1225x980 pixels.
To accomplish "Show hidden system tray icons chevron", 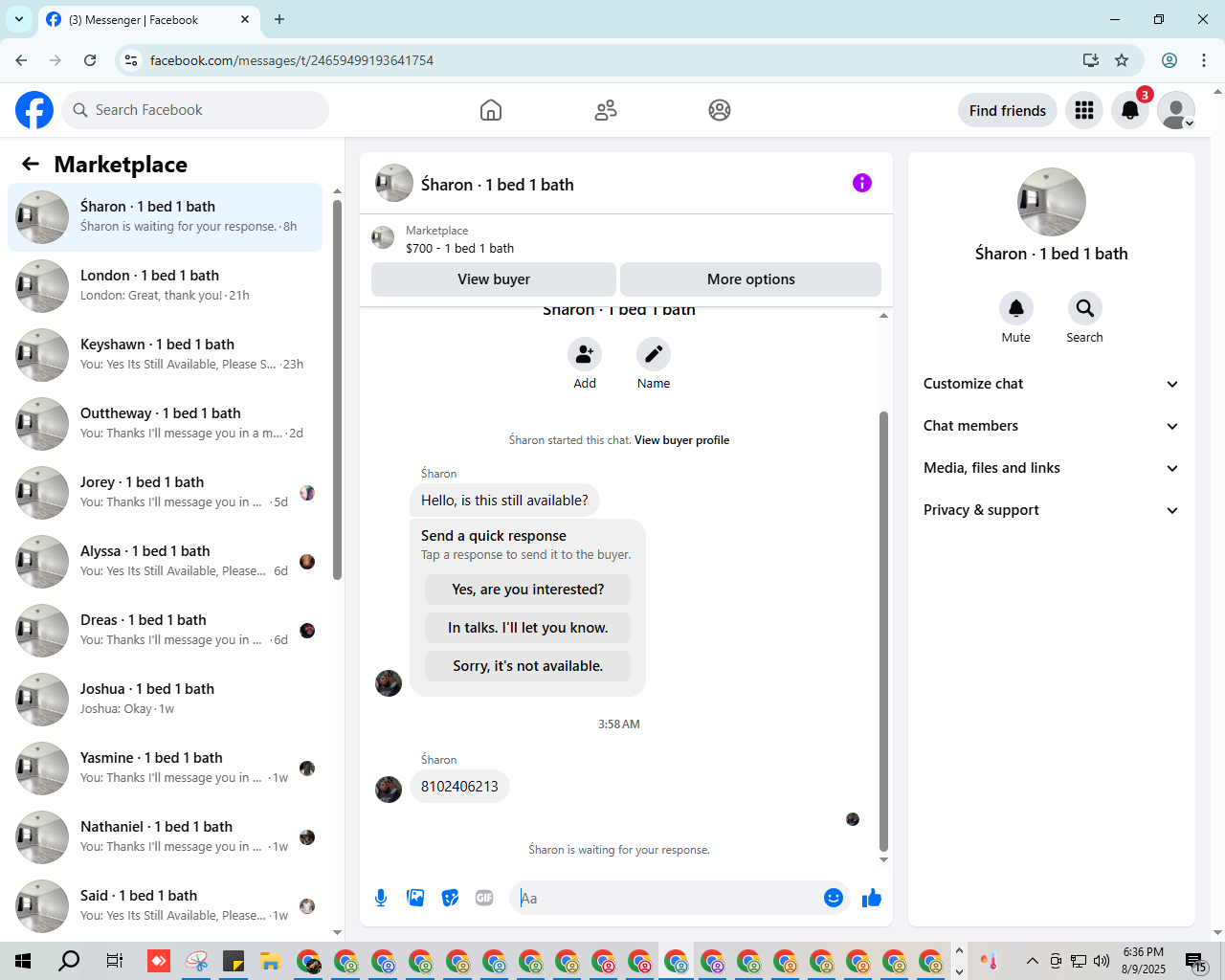I will coord(1032,961).
